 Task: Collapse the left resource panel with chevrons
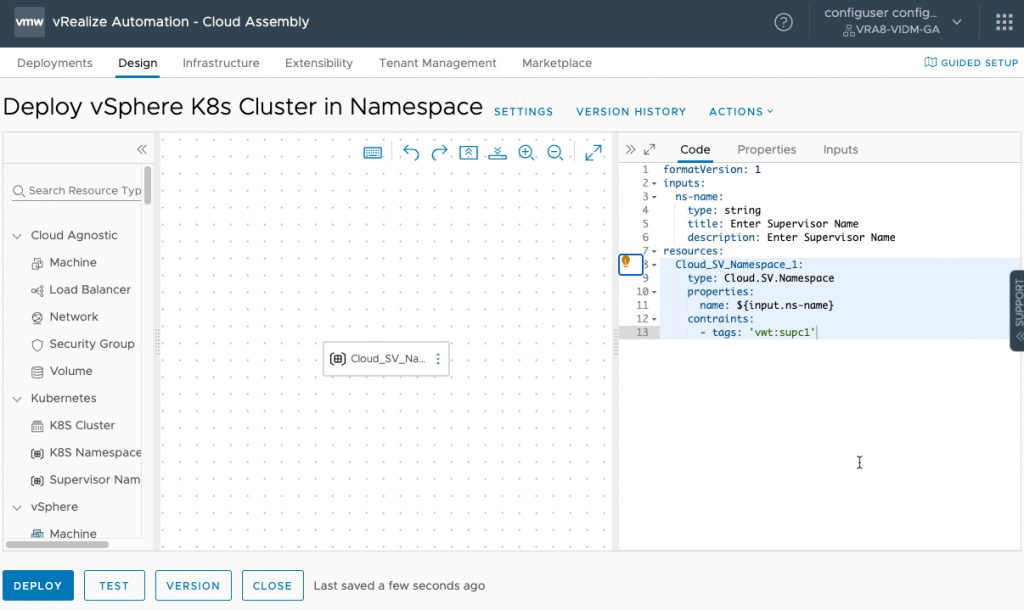point(141,148)
